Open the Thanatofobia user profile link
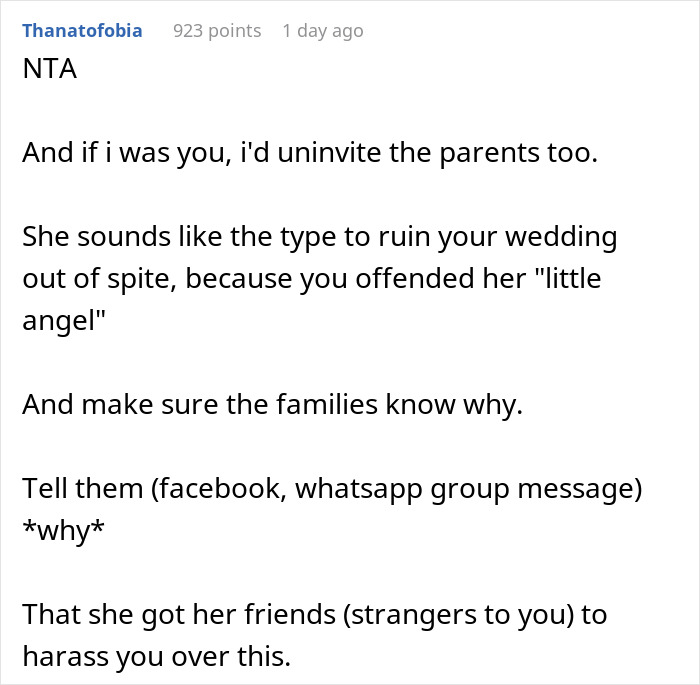The image size is (700, 685). coord(82,31)
